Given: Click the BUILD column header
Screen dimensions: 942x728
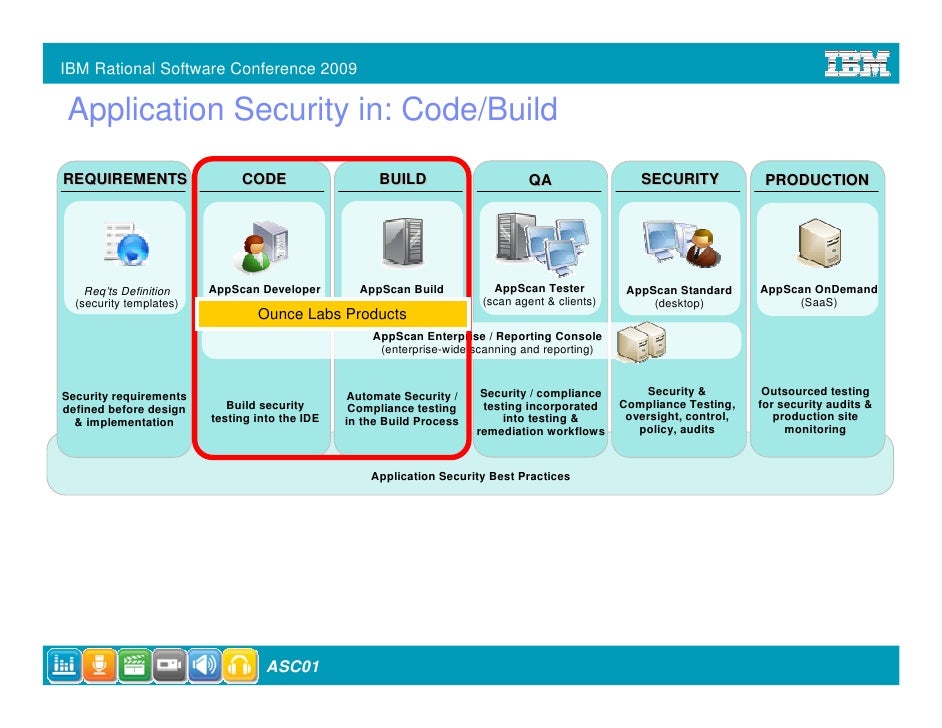Looking at the screenshot, I should coord(403,179).
